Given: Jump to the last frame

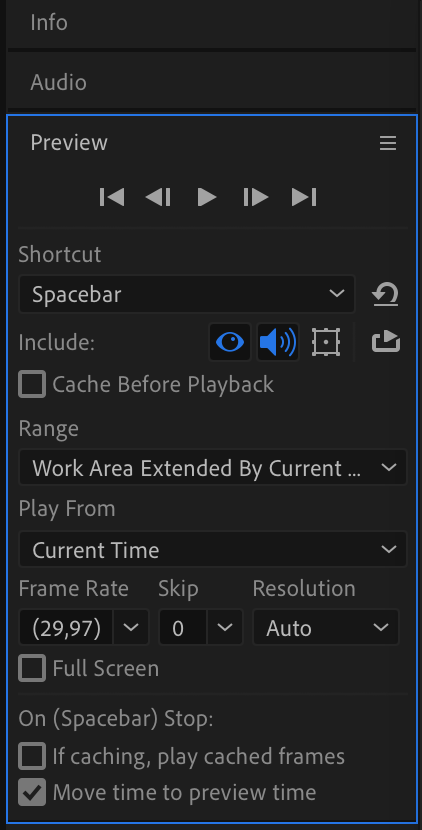Looking at the screenshot, I should (304, 197).
